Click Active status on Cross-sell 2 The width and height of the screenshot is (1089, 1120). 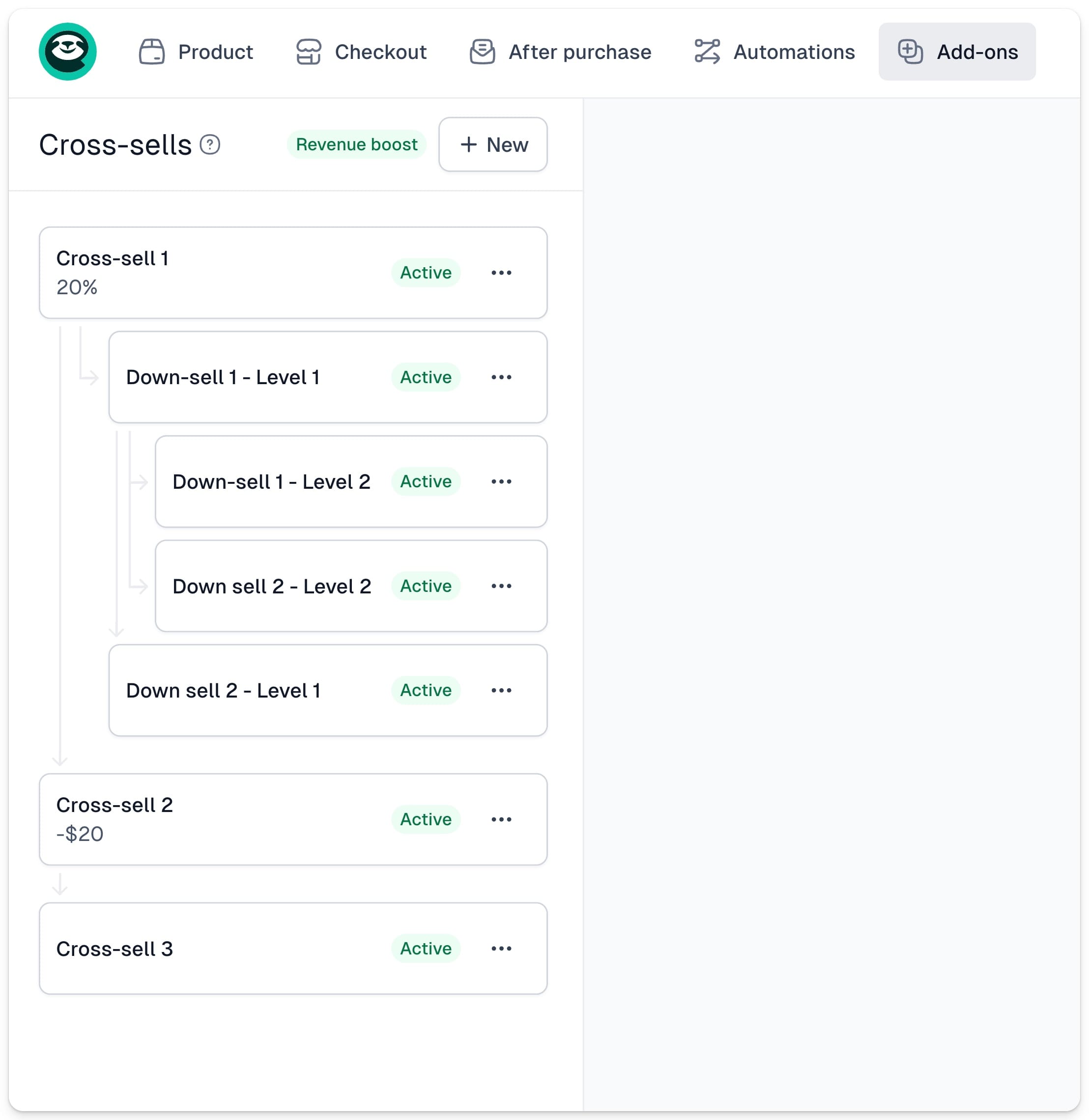coord(426,819)
